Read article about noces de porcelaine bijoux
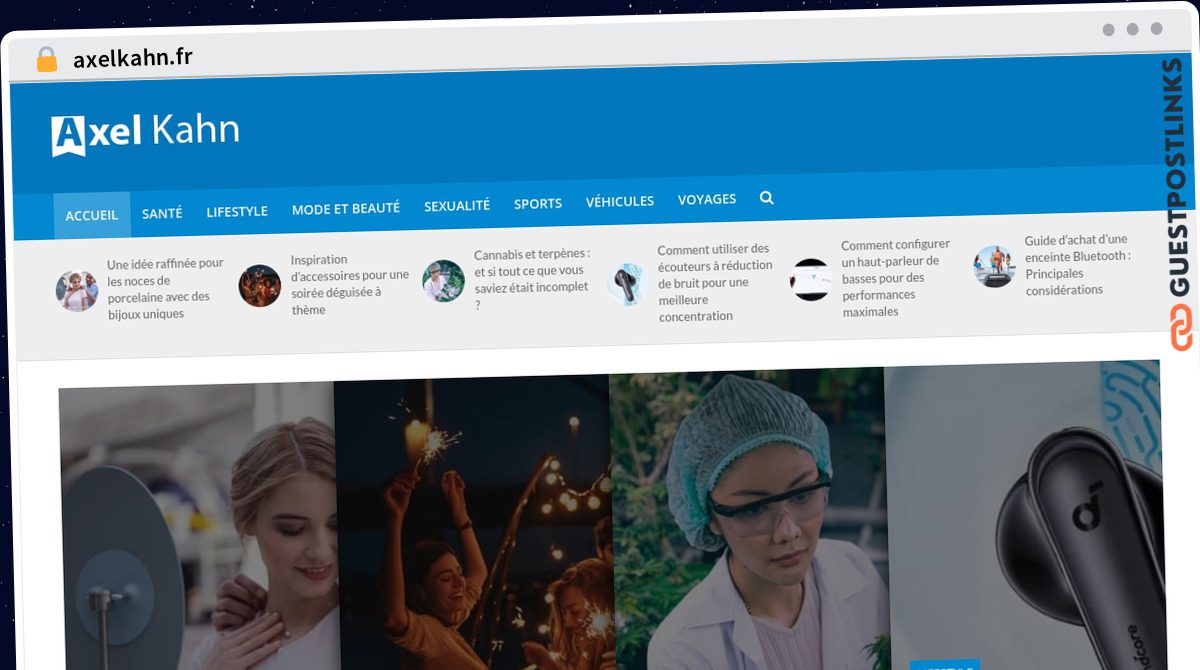The image size is (1200, 670). point(166,289)
